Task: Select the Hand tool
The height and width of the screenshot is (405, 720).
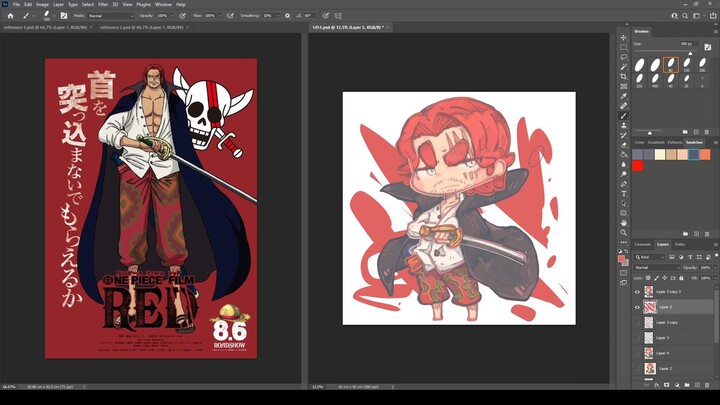Action: (624, 223)
